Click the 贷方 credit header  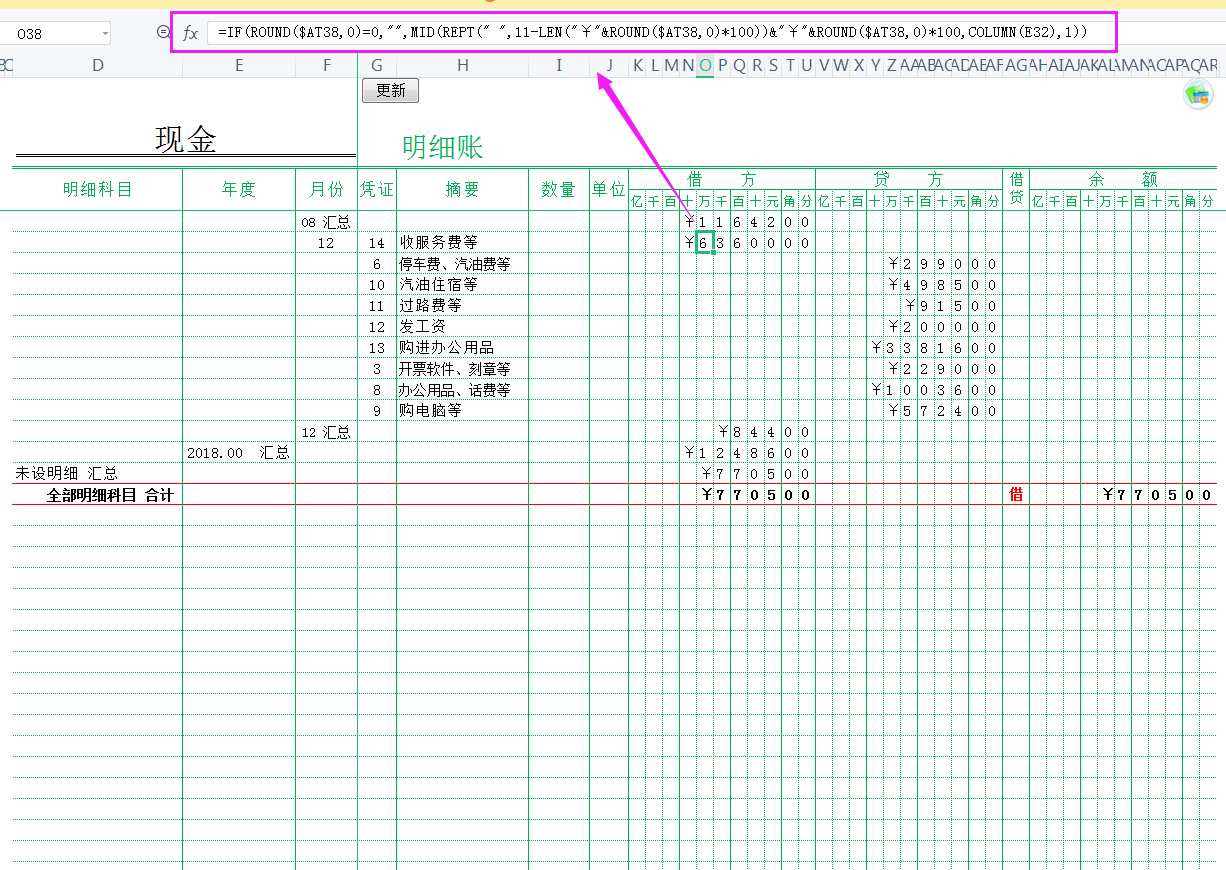click(909, 179)
